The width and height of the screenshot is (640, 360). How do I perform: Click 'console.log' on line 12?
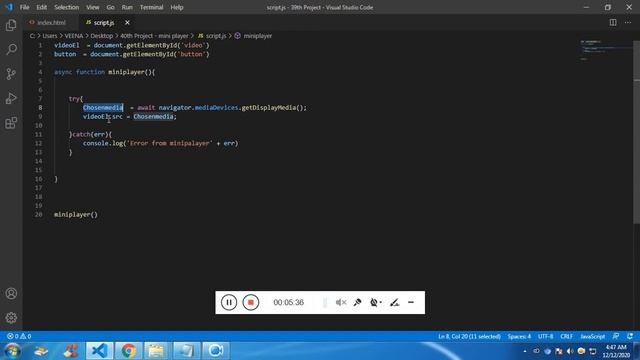click(x=102, y=143)
